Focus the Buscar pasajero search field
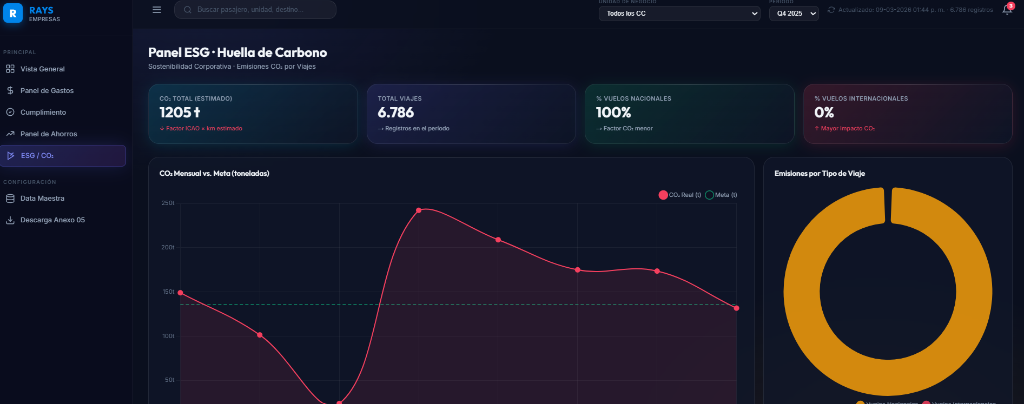This screenshot has width=1024, height=404. click(260, 10)
